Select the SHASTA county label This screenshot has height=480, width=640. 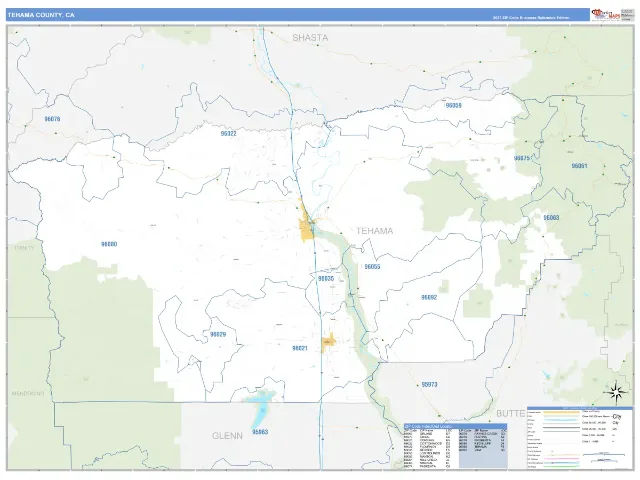click(x=310, y=38)
